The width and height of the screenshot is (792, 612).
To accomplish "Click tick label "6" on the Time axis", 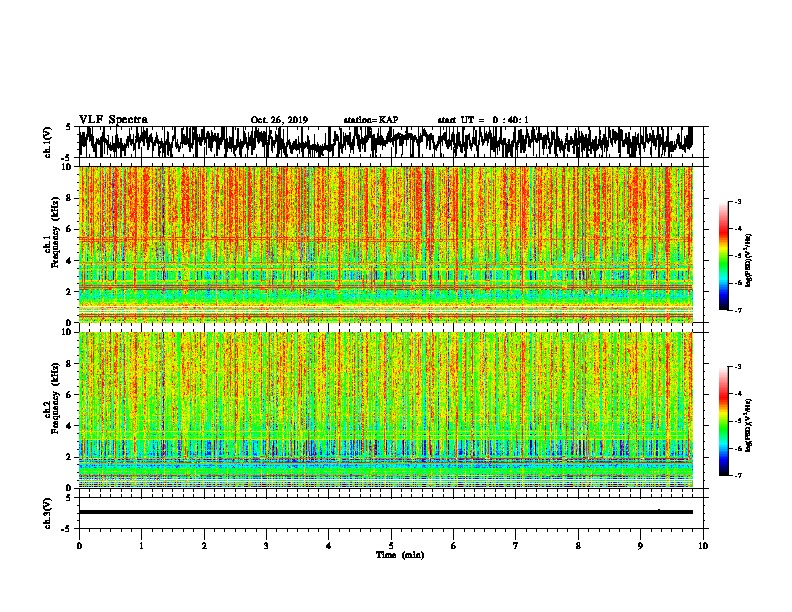I will [454, 546].
